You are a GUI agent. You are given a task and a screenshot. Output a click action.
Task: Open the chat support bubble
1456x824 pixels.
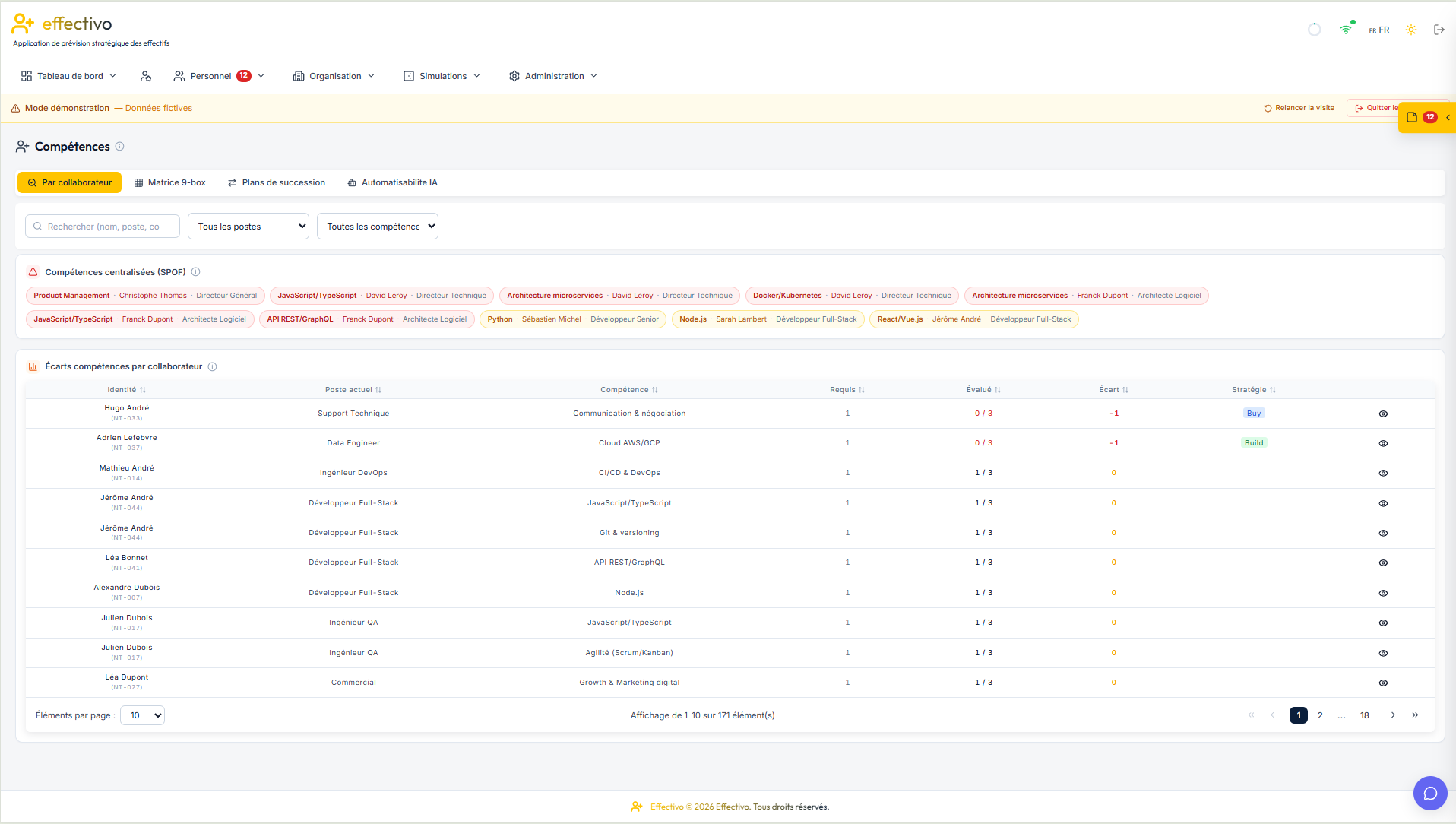1430,794
